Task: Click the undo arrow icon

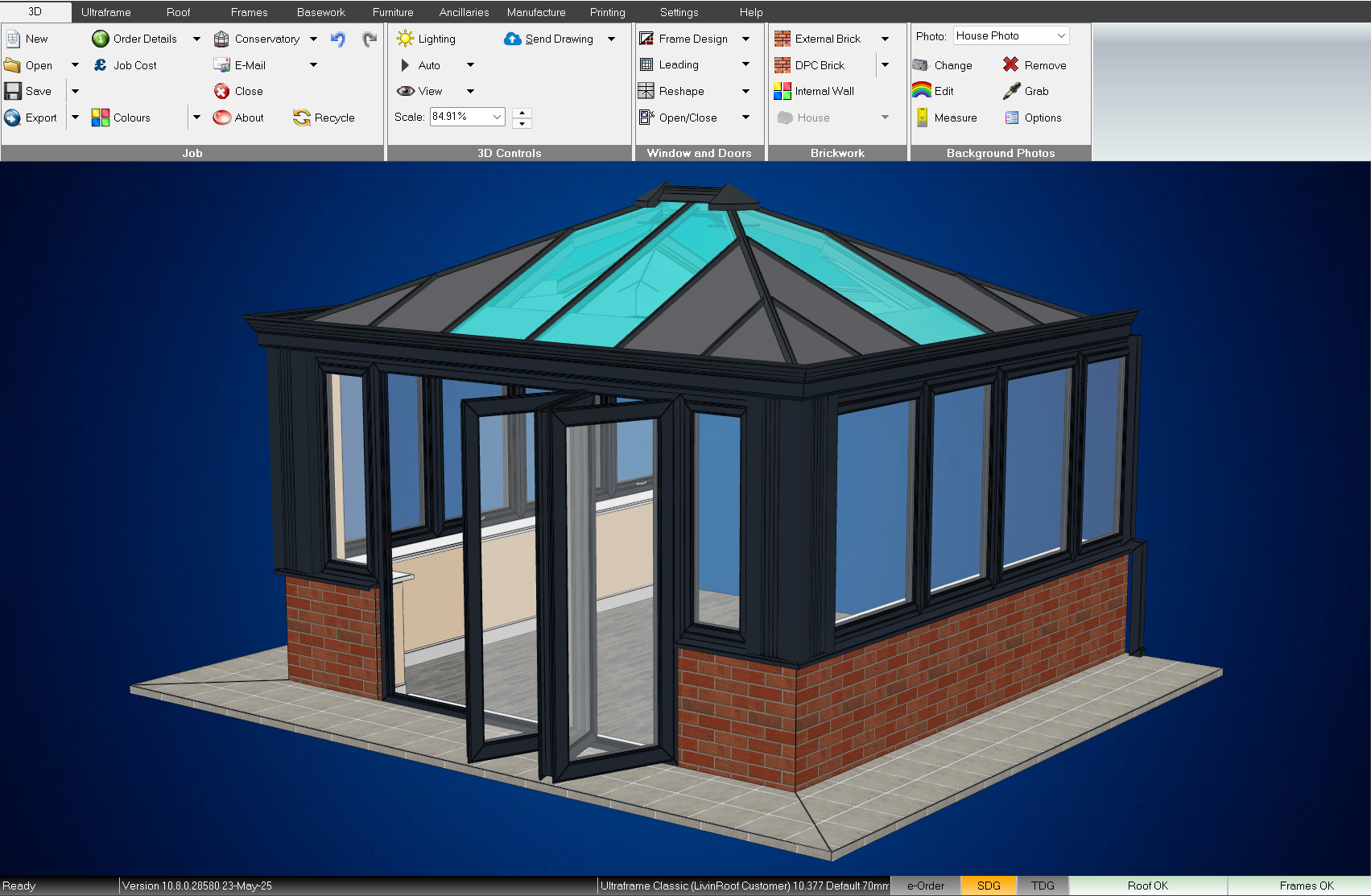Action: tap(338, 39)
